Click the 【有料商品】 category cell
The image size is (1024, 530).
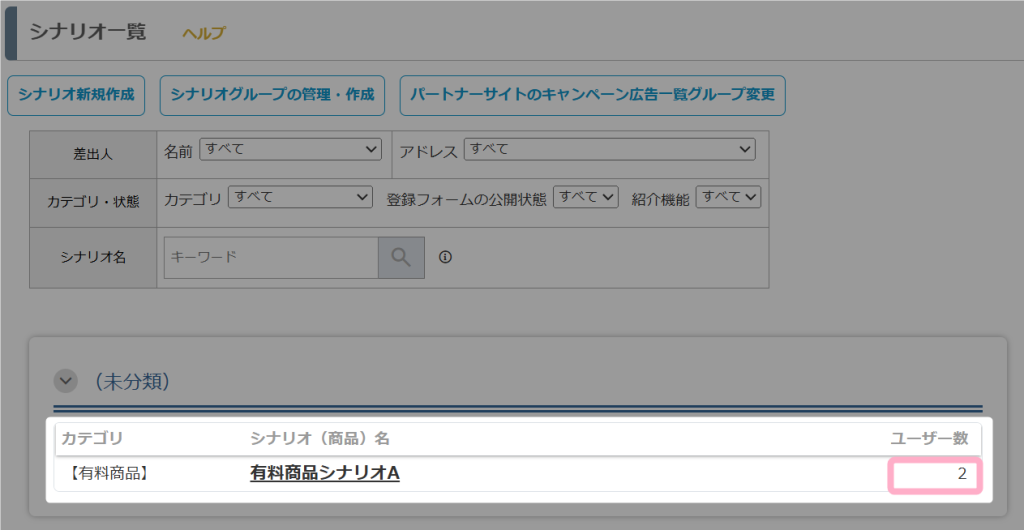pyautogui.click(x=107, y=474)
